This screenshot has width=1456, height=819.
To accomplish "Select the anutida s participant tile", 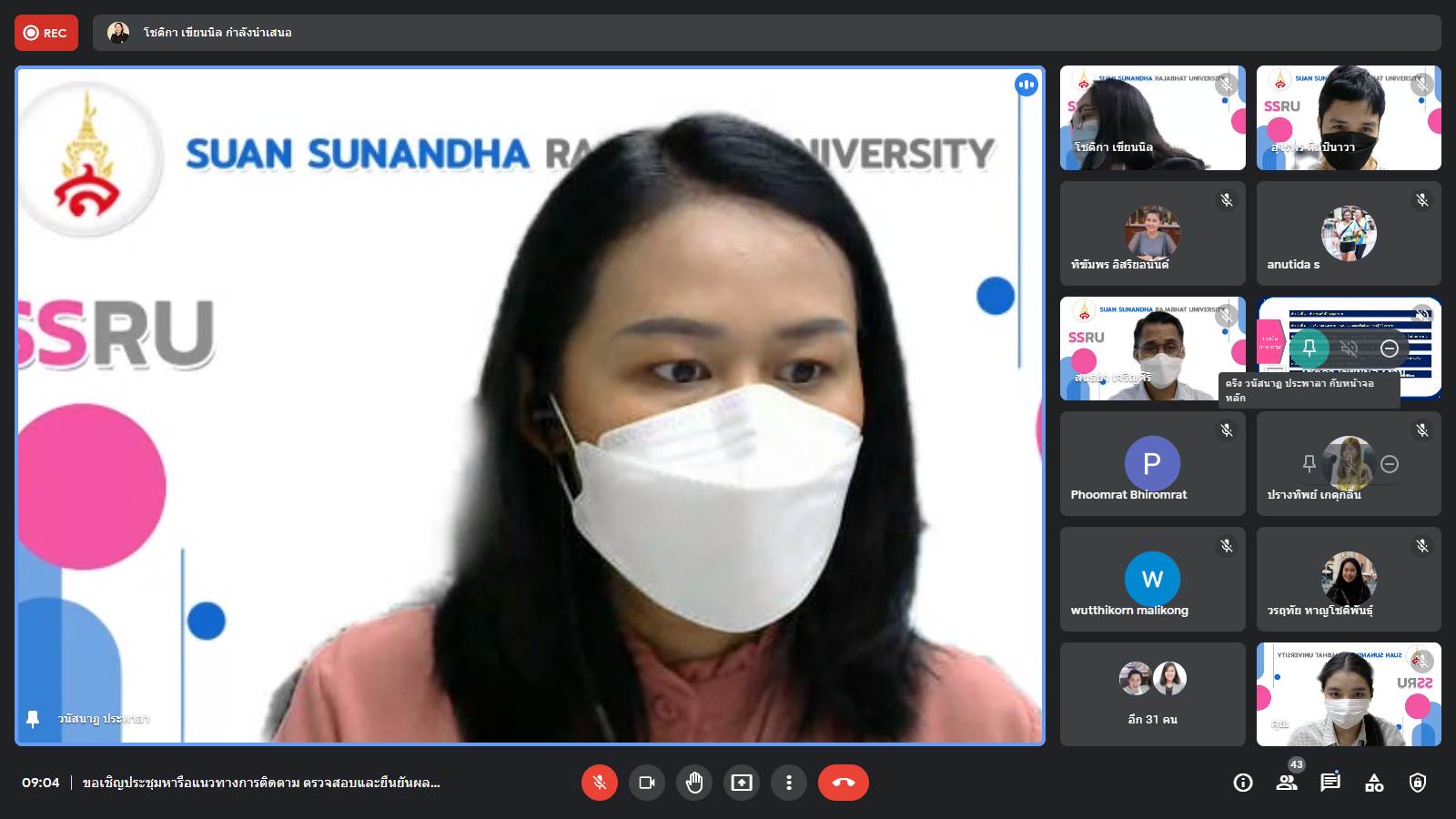I will [1349, 233].
